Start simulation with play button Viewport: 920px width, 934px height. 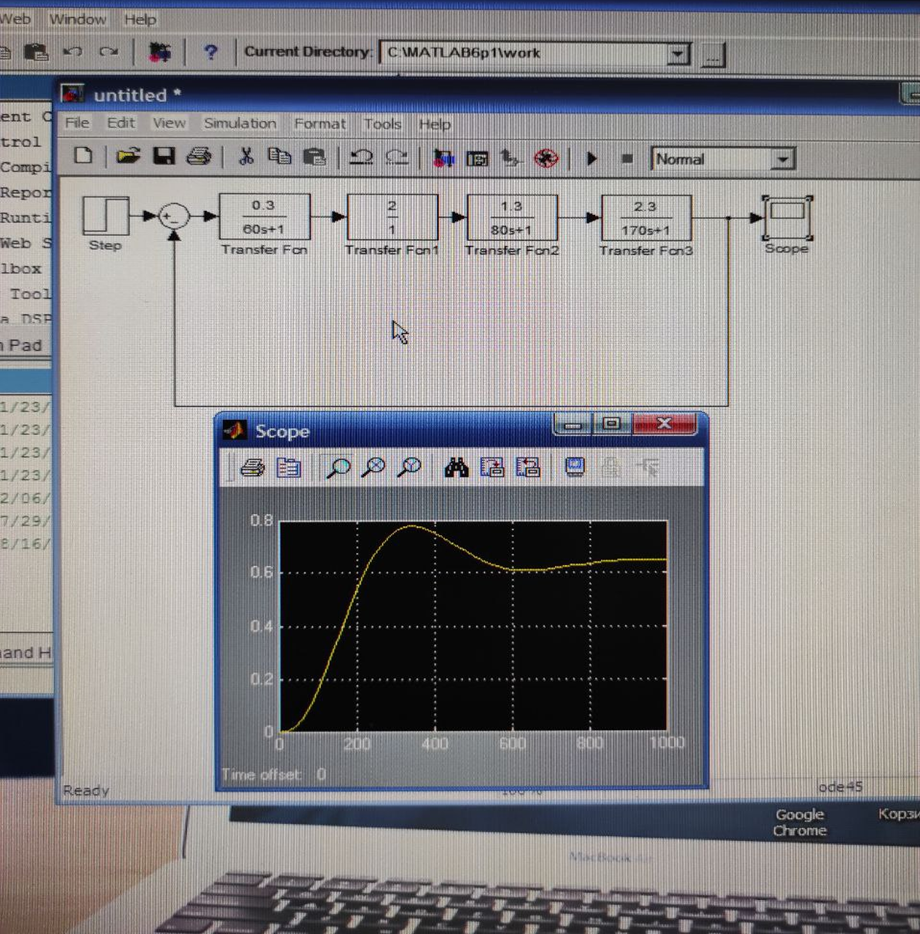pos(592,159)
